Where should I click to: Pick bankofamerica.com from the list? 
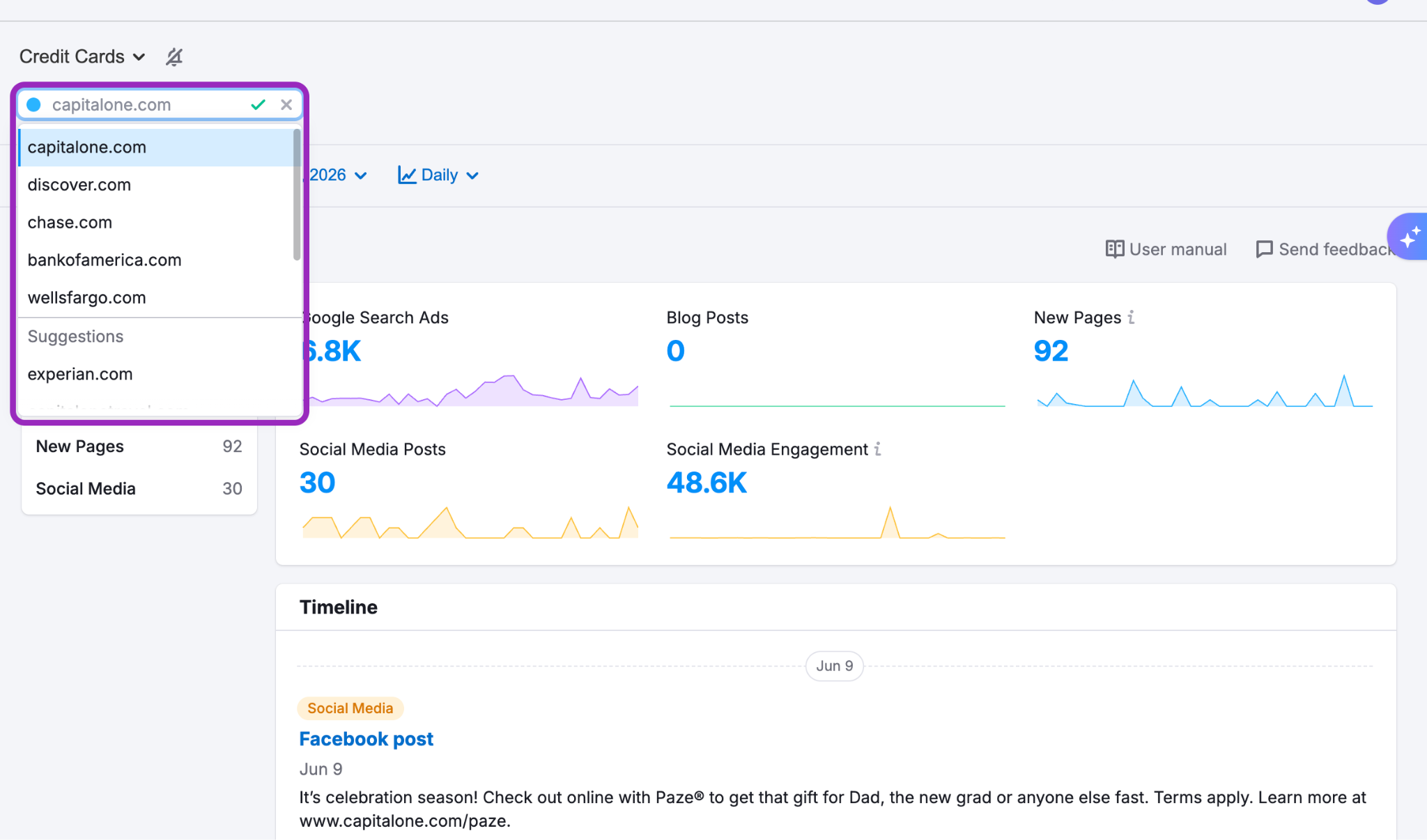157,260
